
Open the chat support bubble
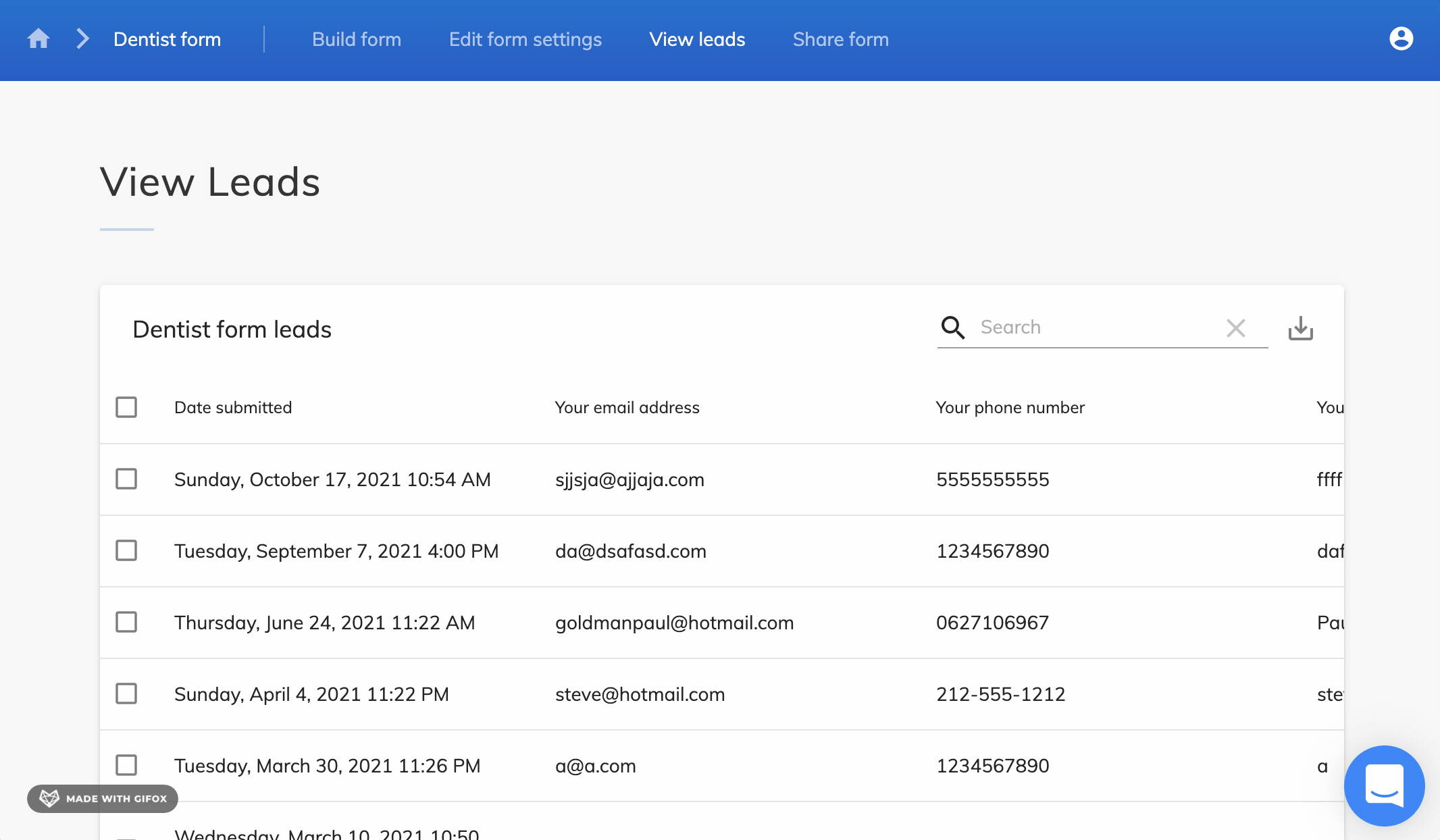coord(1384,785)
